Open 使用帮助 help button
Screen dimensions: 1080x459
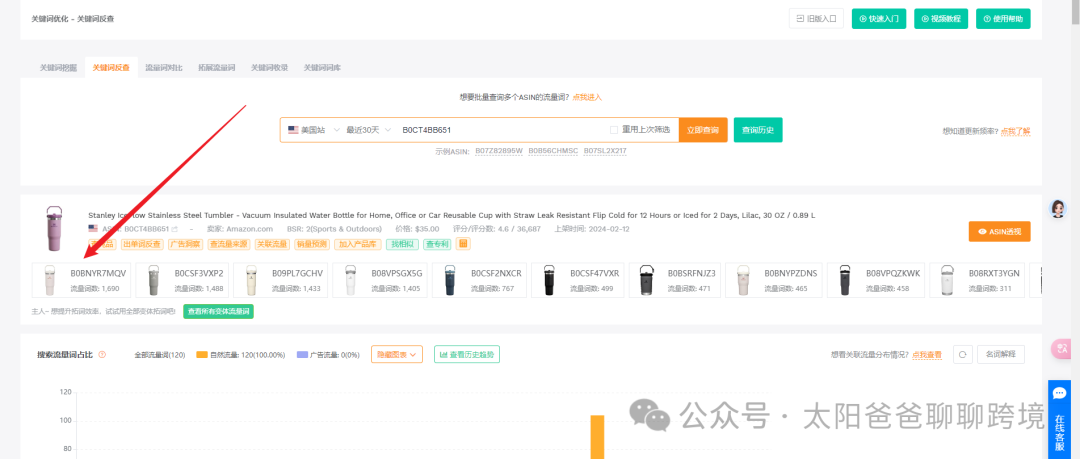click(1003, 19)
